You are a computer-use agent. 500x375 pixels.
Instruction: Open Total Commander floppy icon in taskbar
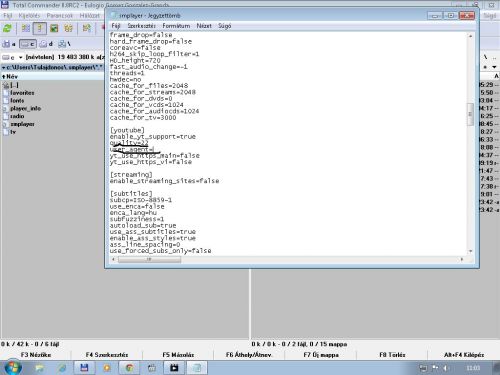click(x=84, y=368)
